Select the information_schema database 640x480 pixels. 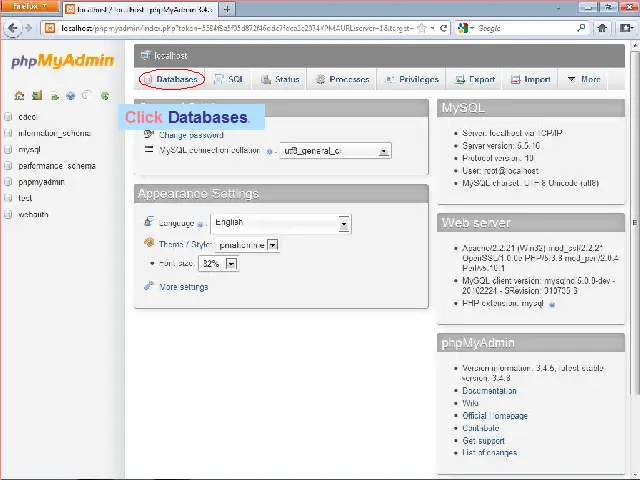54,133
